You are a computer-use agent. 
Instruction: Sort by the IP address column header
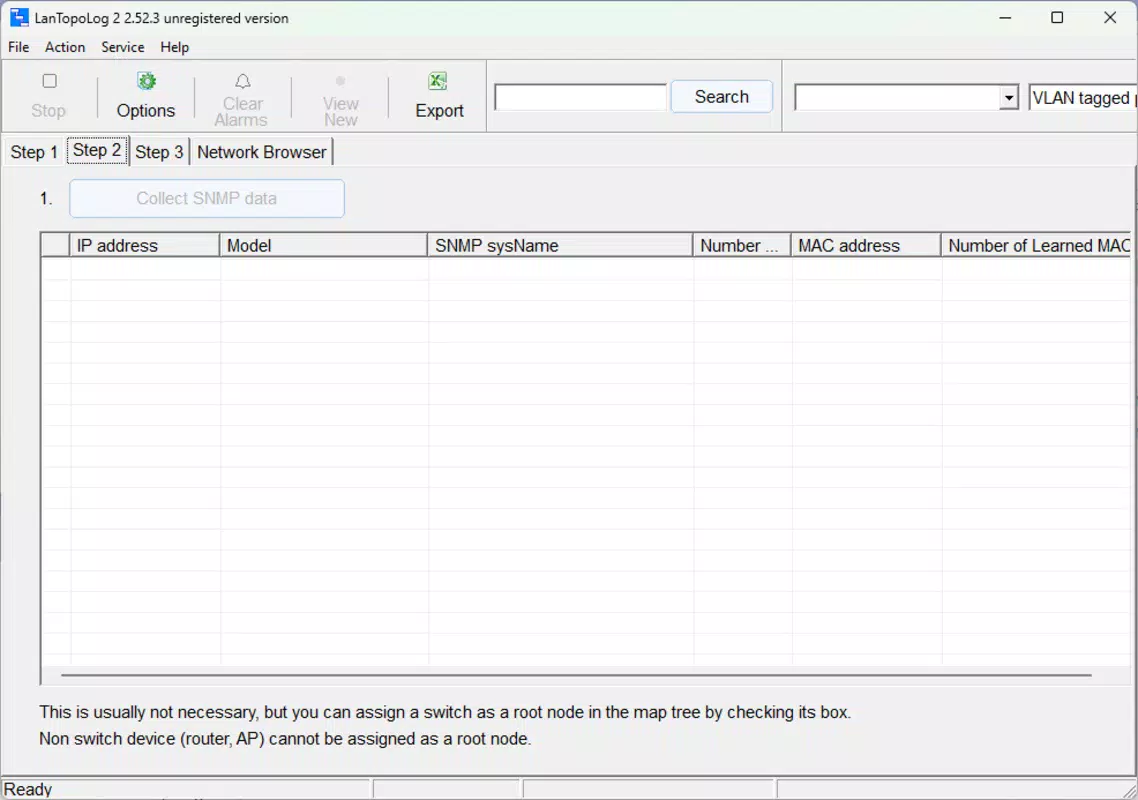144,245
